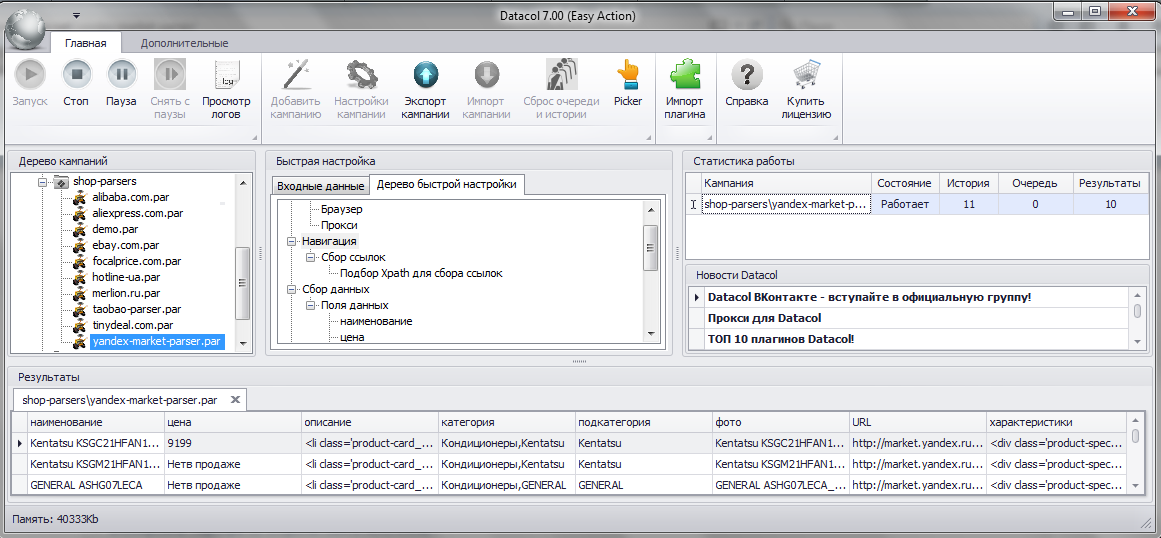Click price cell 9199
This screenshot has width=1161, height=538.
233,443
